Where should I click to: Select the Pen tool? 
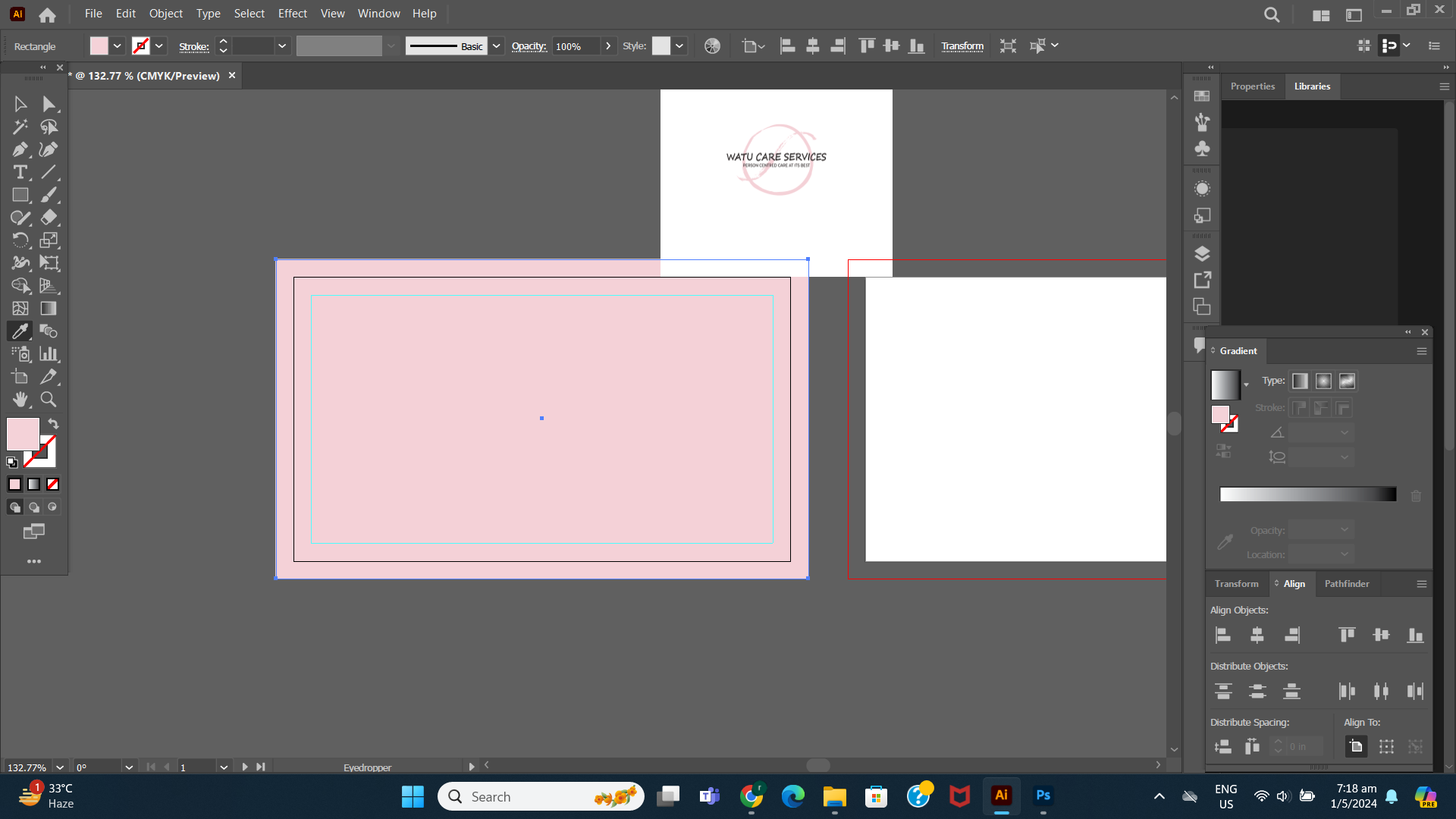click(20, 149)
